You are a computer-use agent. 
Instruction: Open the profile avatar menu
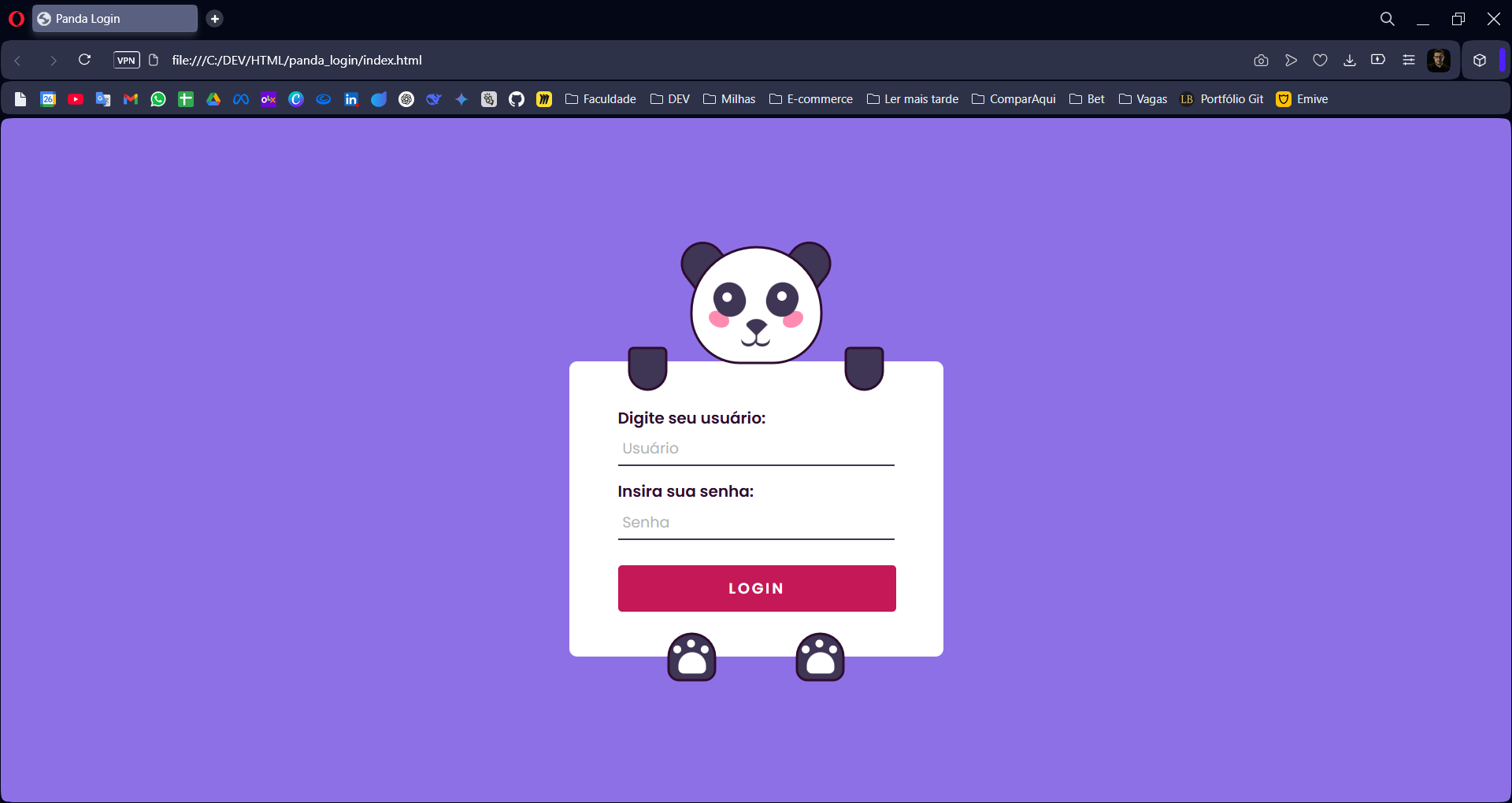click(1439, 61)
